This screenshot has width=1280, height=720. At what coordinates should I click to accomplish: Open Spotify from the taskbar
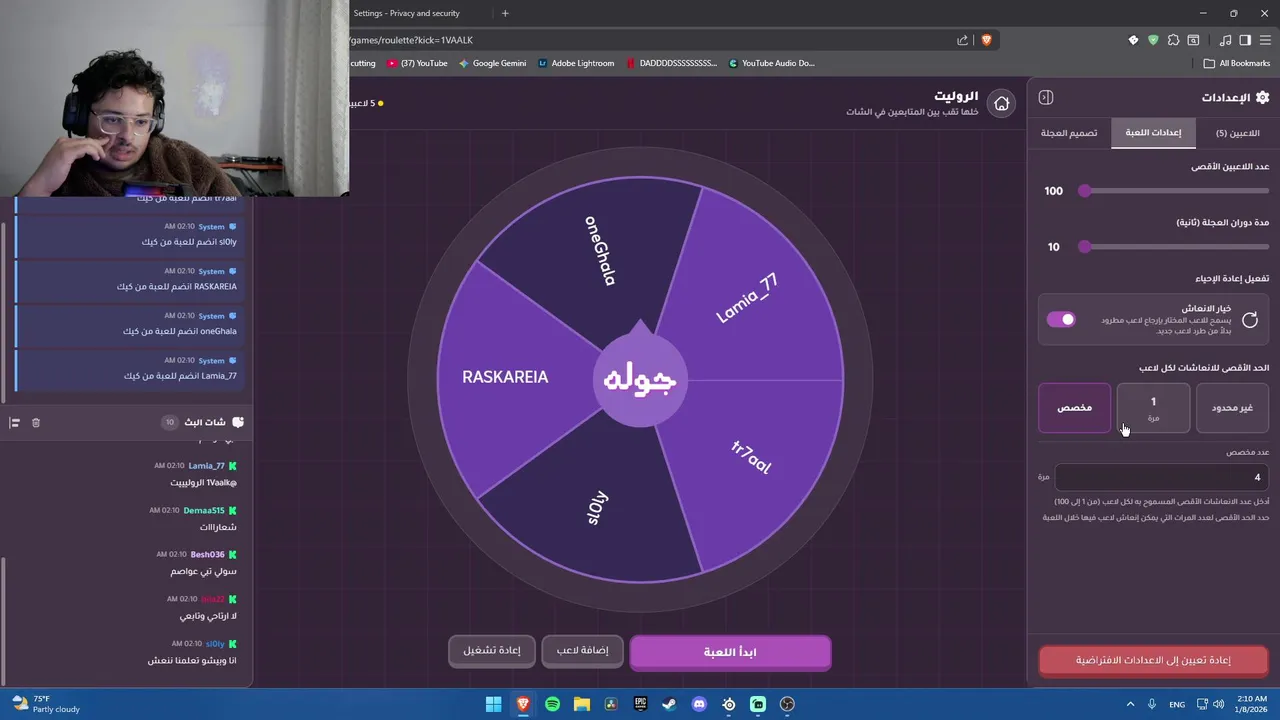click(x=552, y=704)
